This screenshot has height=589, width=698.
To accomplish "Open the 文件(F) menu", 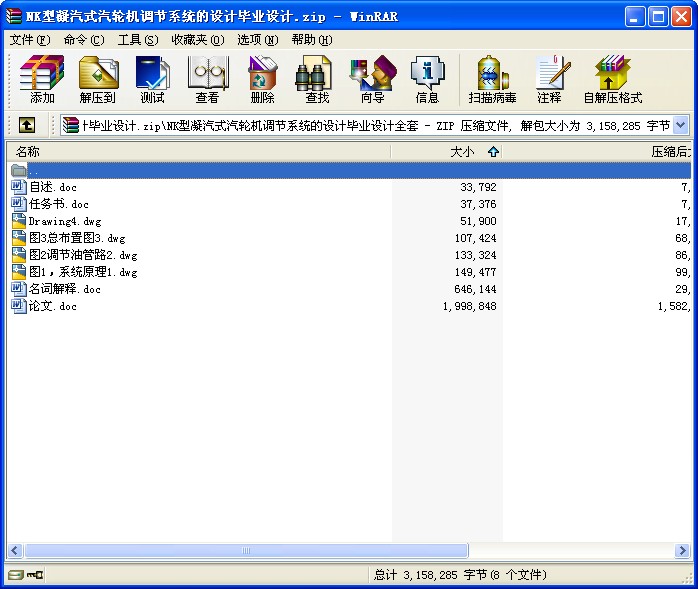I will pyautogui.click(x=30, y=40).
